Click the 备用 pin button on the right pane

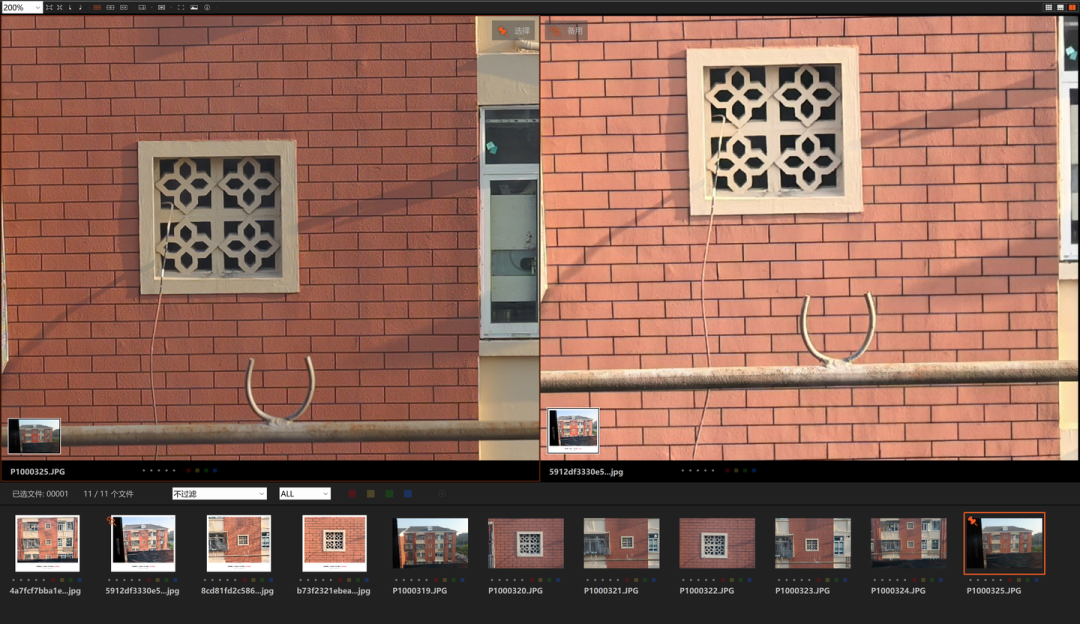[567, 31]
